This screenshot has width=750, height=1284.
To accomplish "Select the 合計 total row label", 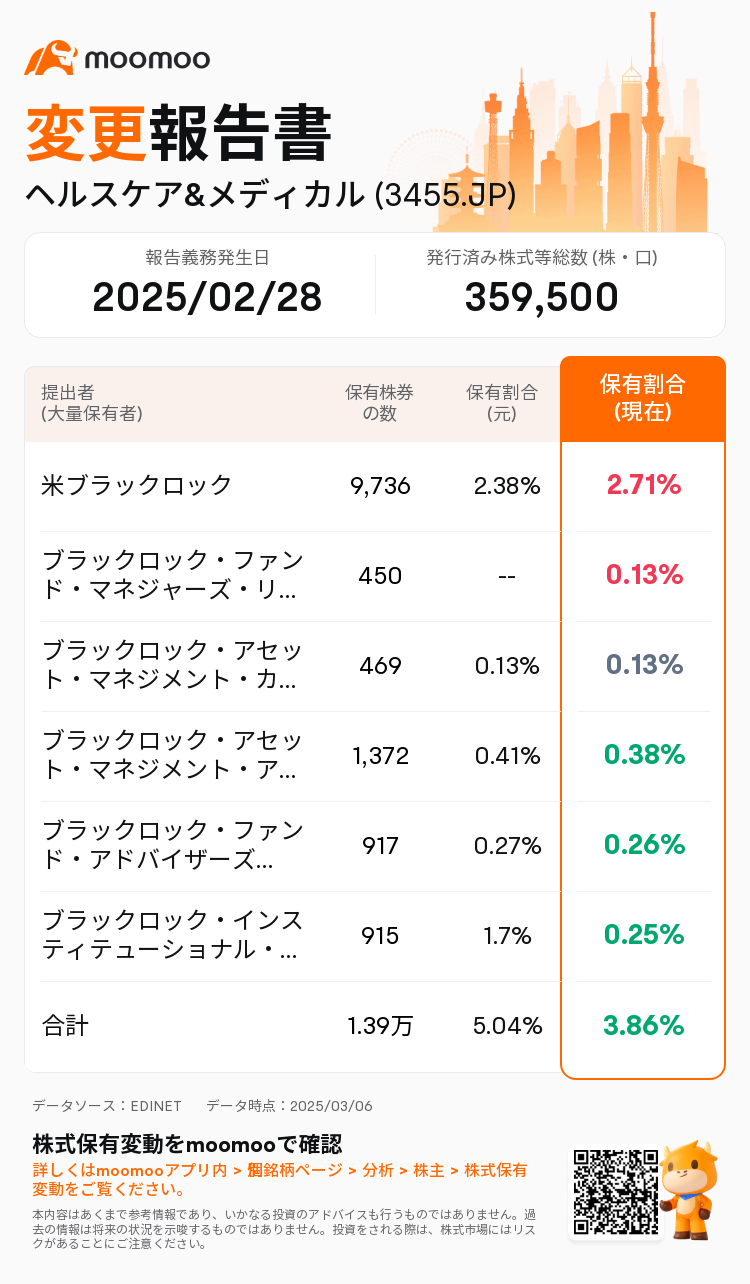I will point(65,1026).
